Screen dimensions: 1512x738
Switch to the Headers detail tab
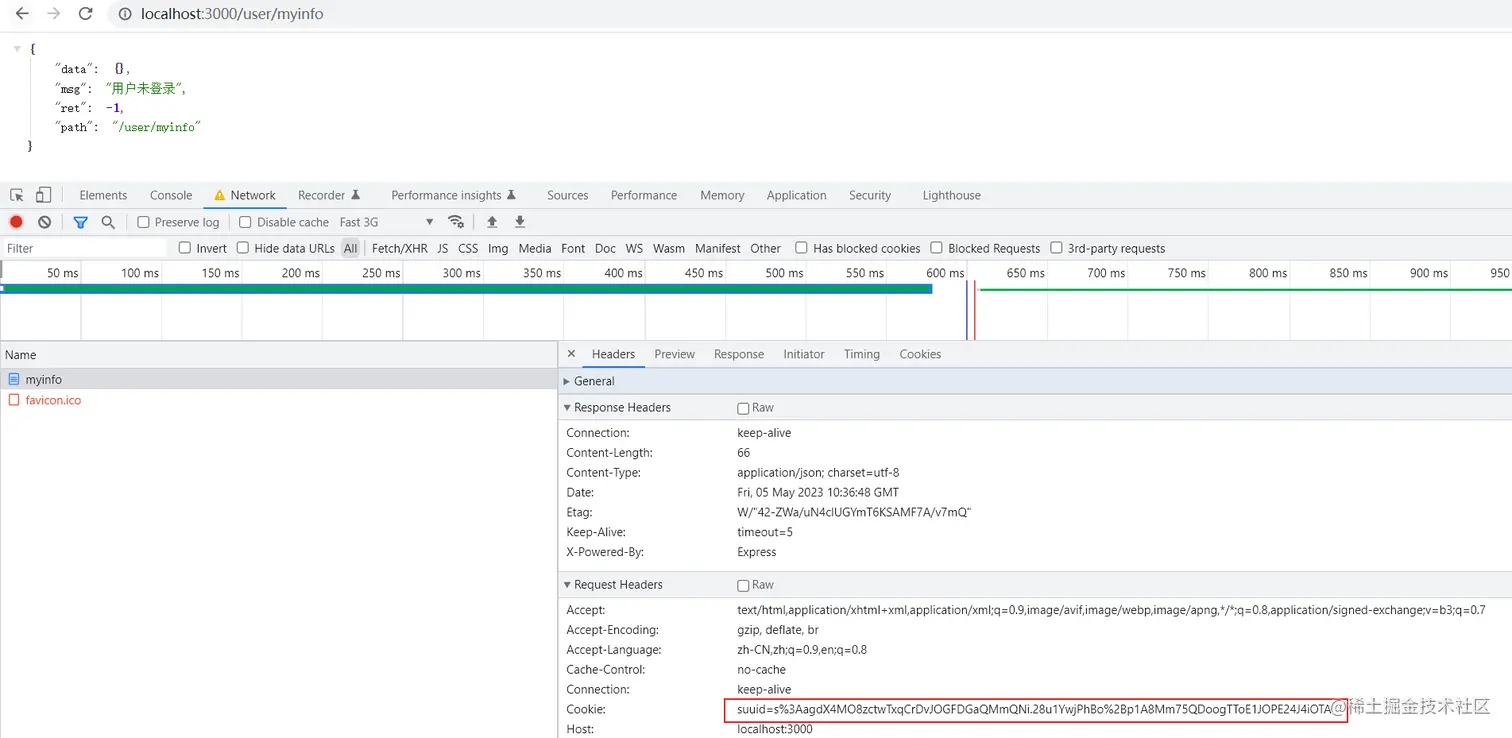(x=613, y=354)
